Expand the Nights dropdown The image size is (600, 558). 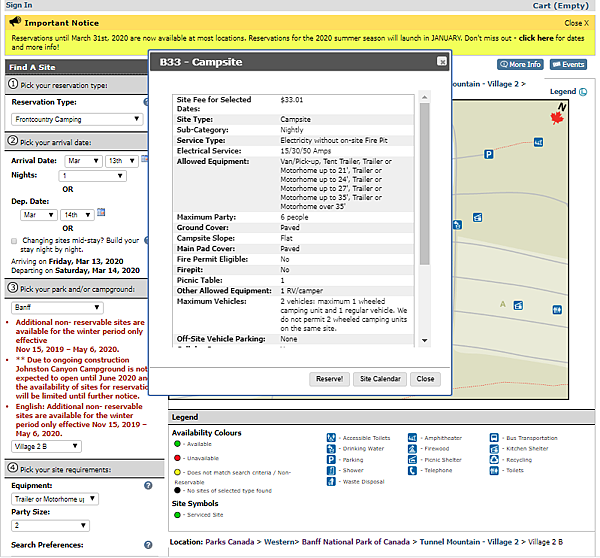point(92,176)
